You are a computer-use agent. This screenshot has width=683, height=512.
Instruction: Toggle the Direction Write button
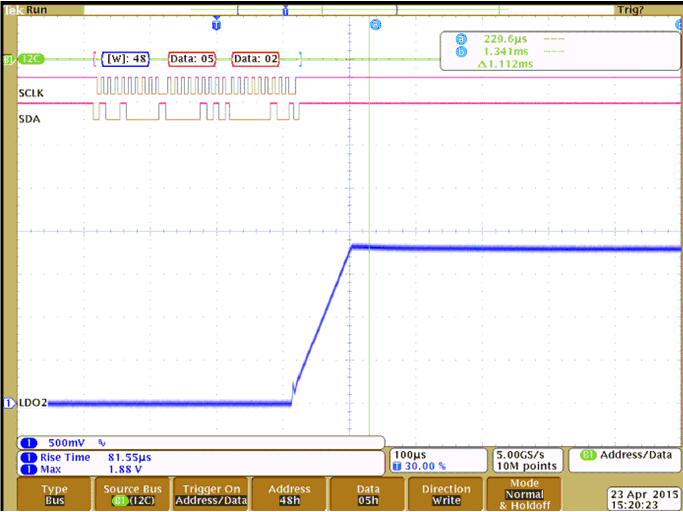pos(446,494)
